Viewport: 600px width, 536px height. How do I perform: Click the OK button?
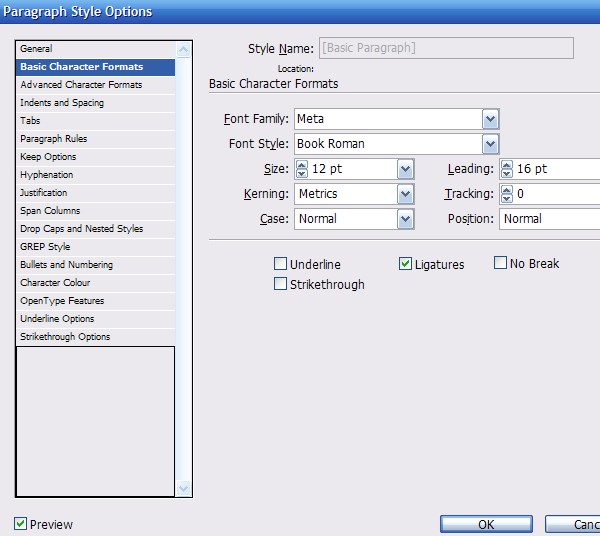[x=485, y=525]
